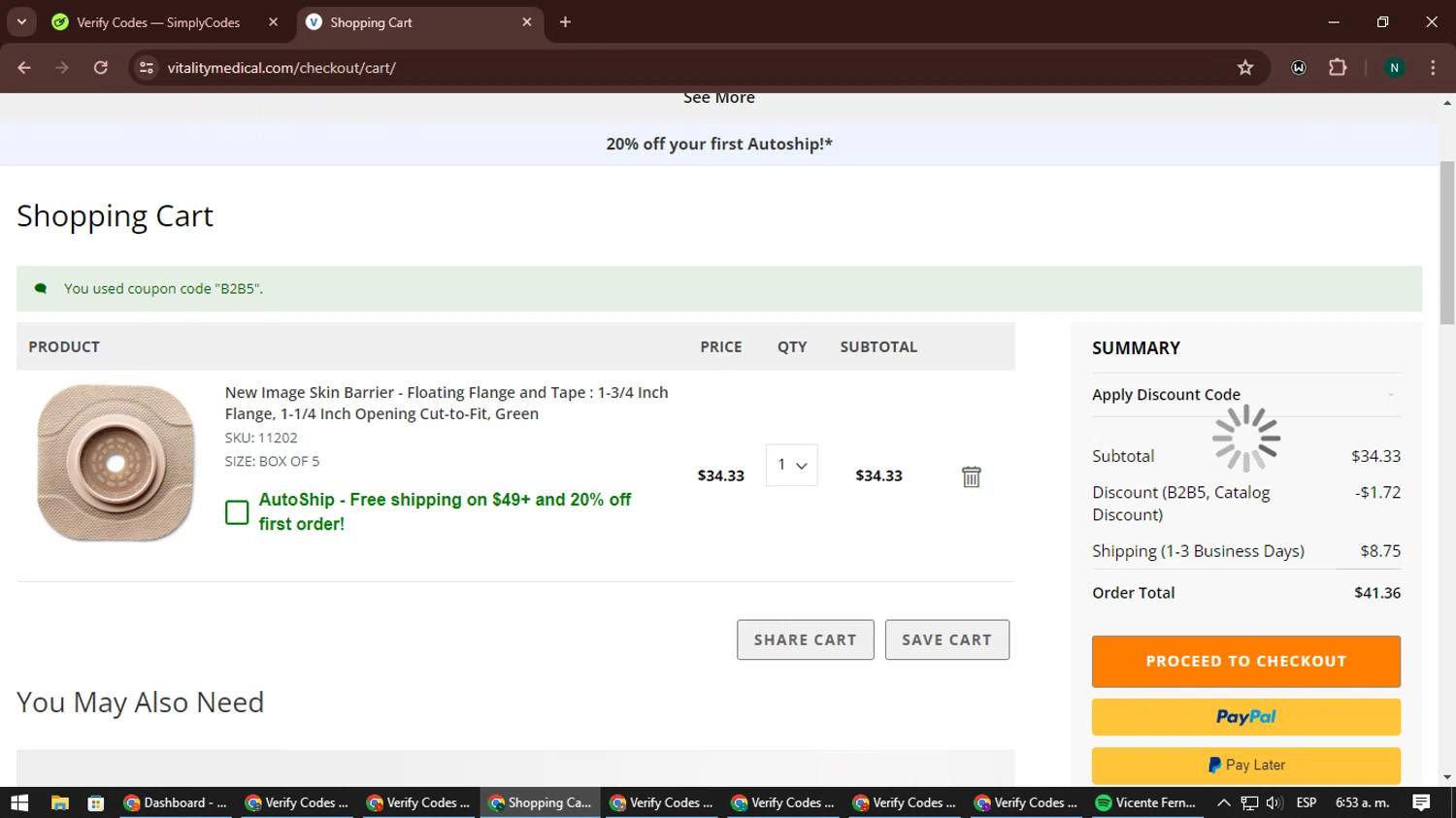The height and width of the screenshot is (818, 1456).
Task: Click the SKU: 11202 text
Action: click(261, 438)
